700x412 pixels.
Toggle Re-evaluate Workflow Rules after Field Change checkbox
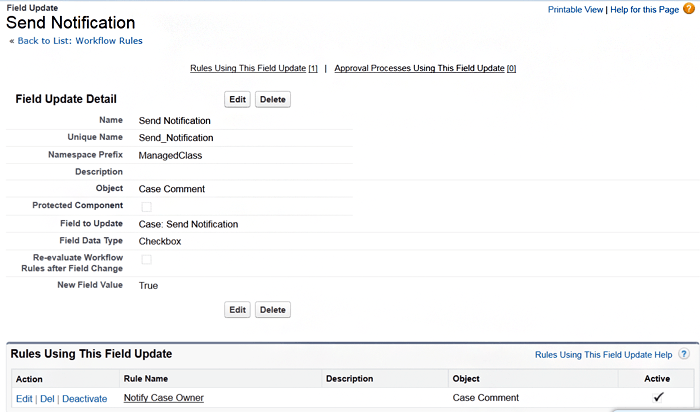(x=146, y=259)
